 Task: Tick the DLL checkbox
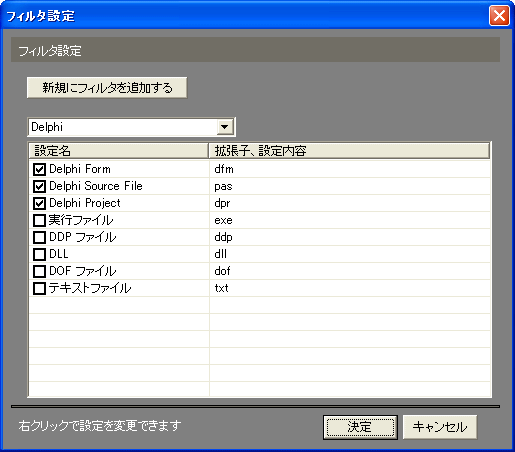(x=39, y=254)
